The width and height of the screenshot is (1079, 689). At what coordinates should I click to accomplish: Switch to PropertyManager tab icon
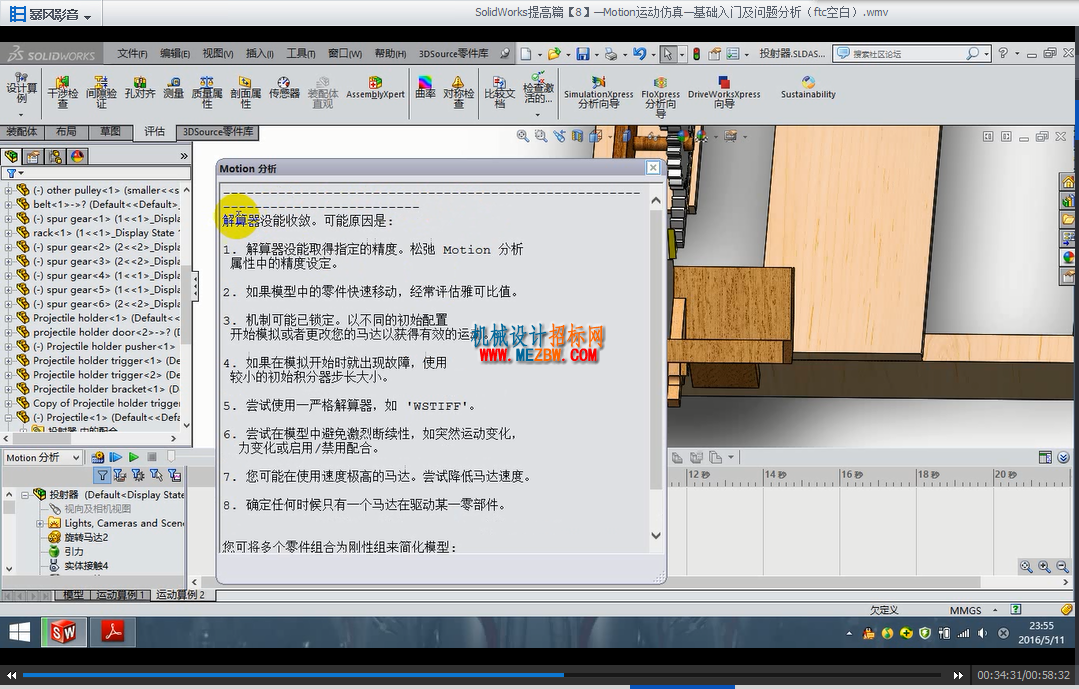33,156
